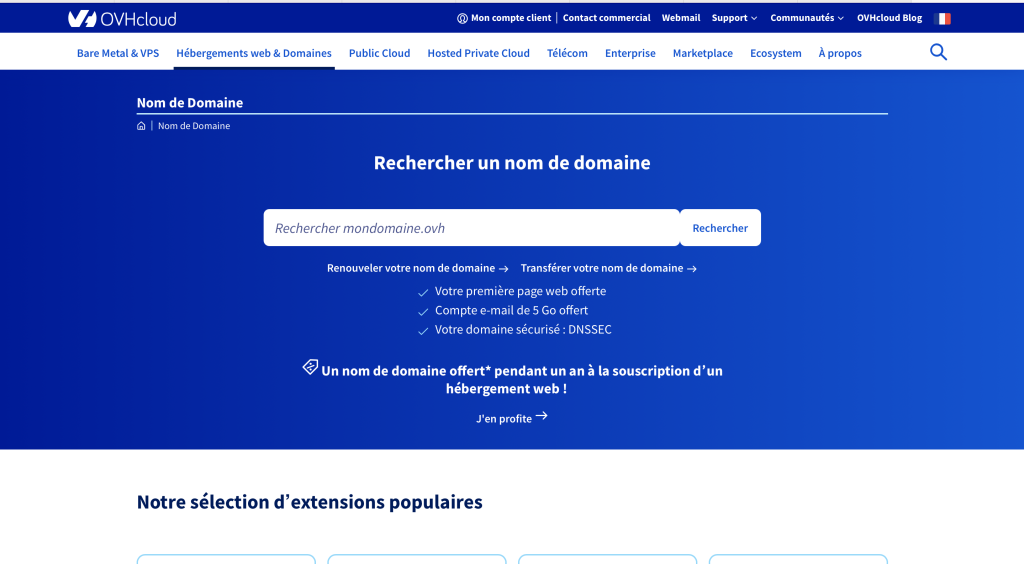Click the J'en profite link
1024x564 pixels.
coord(511,418)
